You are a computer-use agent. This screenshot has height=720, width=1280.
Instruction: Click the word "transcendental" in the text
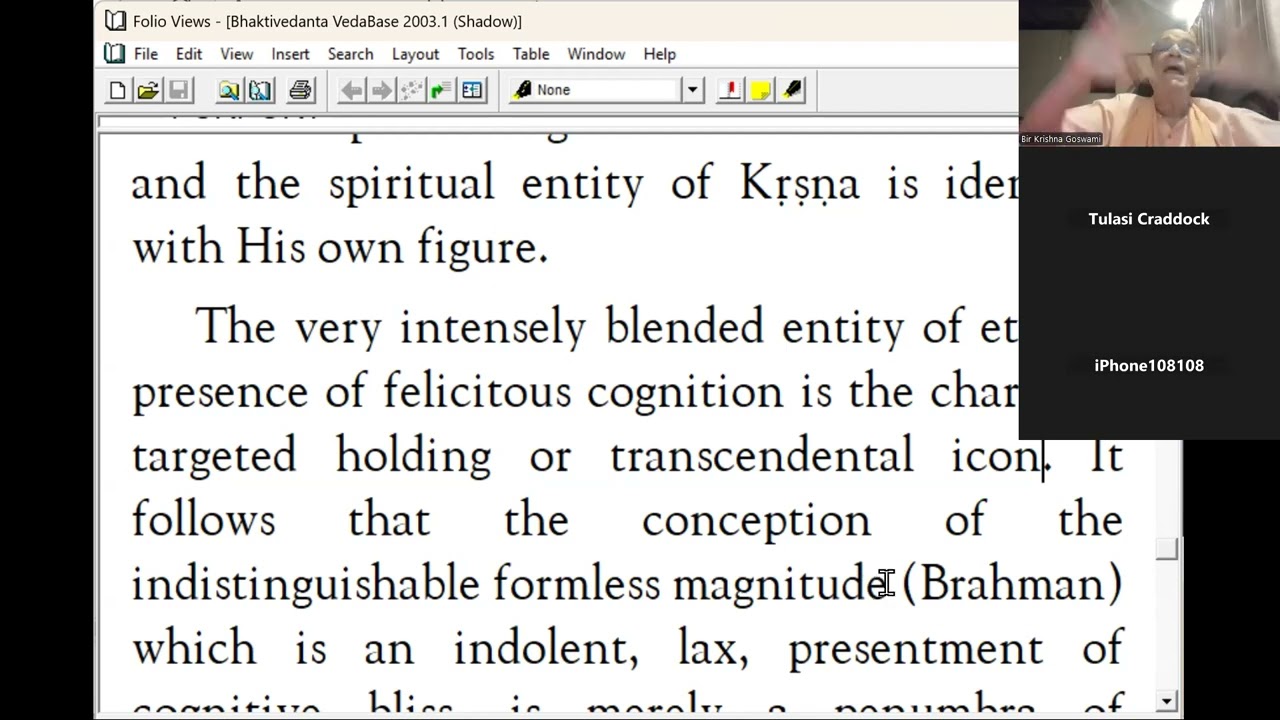point(762,456)
